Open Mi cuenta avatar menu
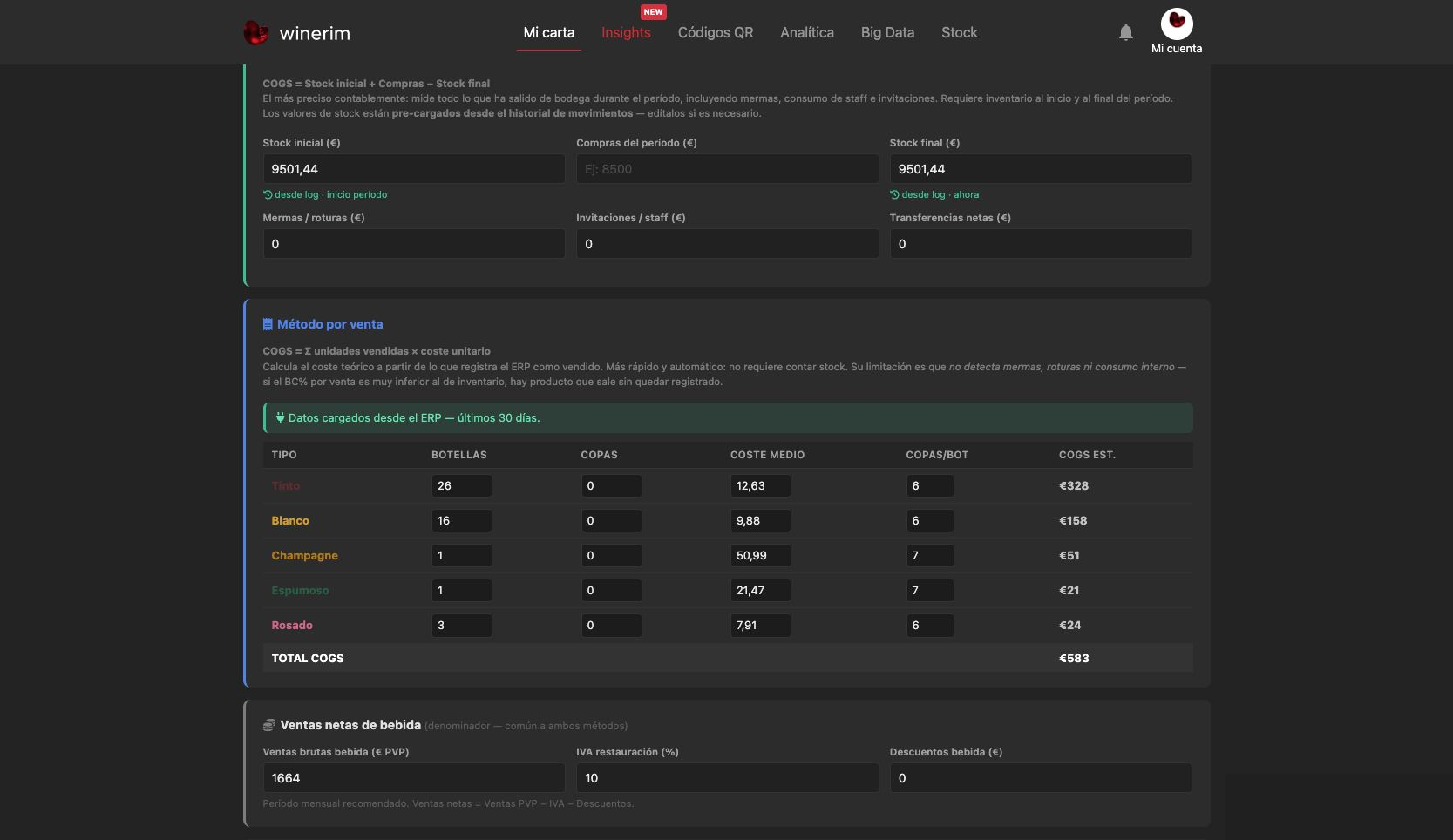Screen dimensions: 1453x840 (1177, 24)
